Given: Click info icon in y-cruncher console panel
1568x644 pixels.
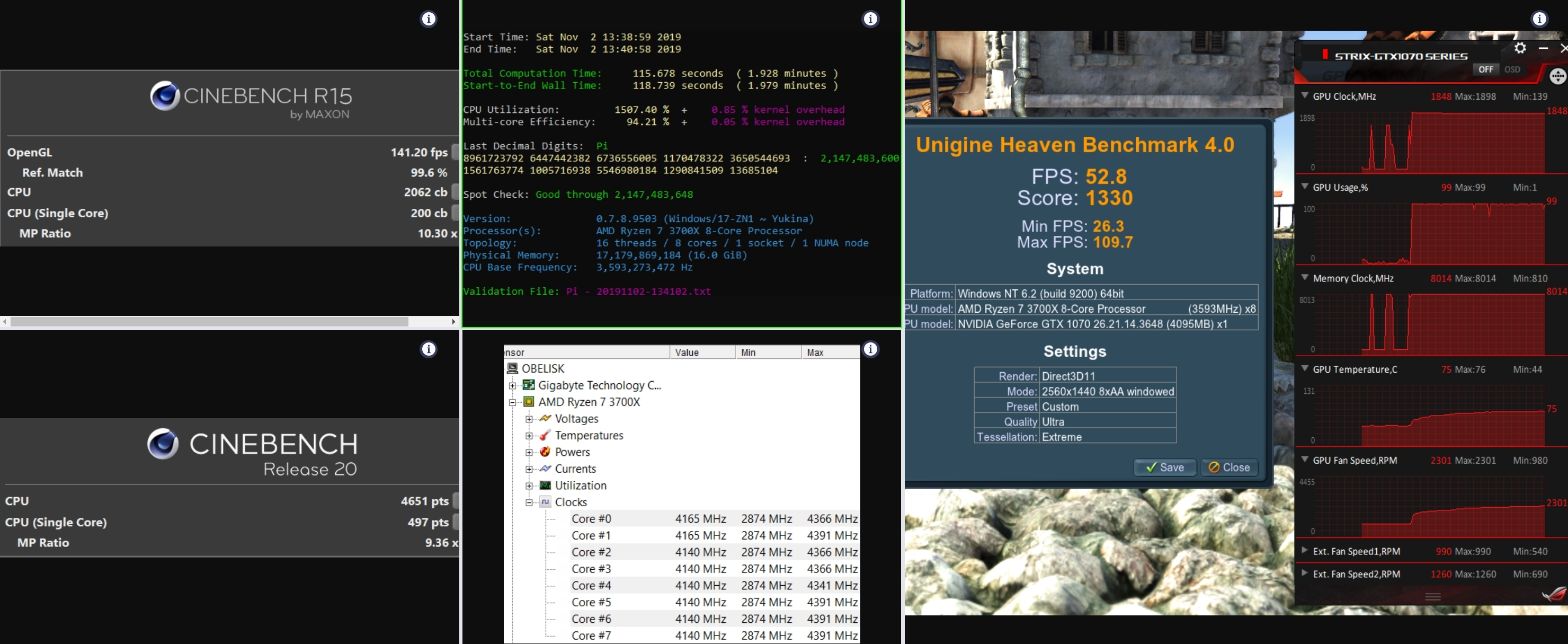Looking at the screenshot, I should 870,19.
